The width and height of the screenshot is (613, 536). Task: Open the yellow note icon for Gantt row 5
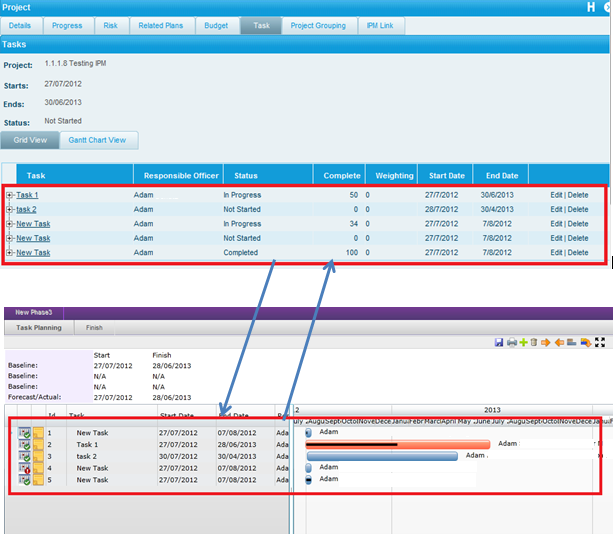[38, 480]
